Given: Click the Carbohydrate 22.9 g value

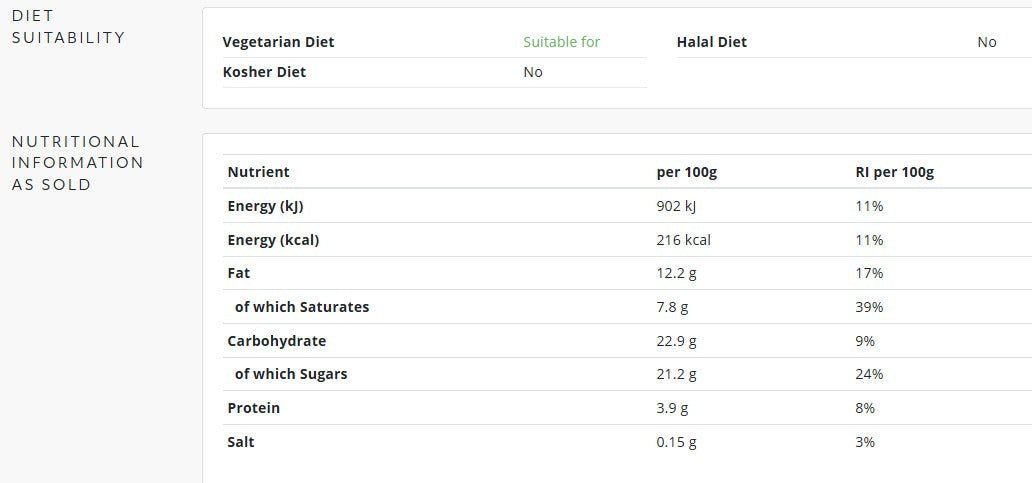Looking at the screenshot, I should [x=677, y=341].
